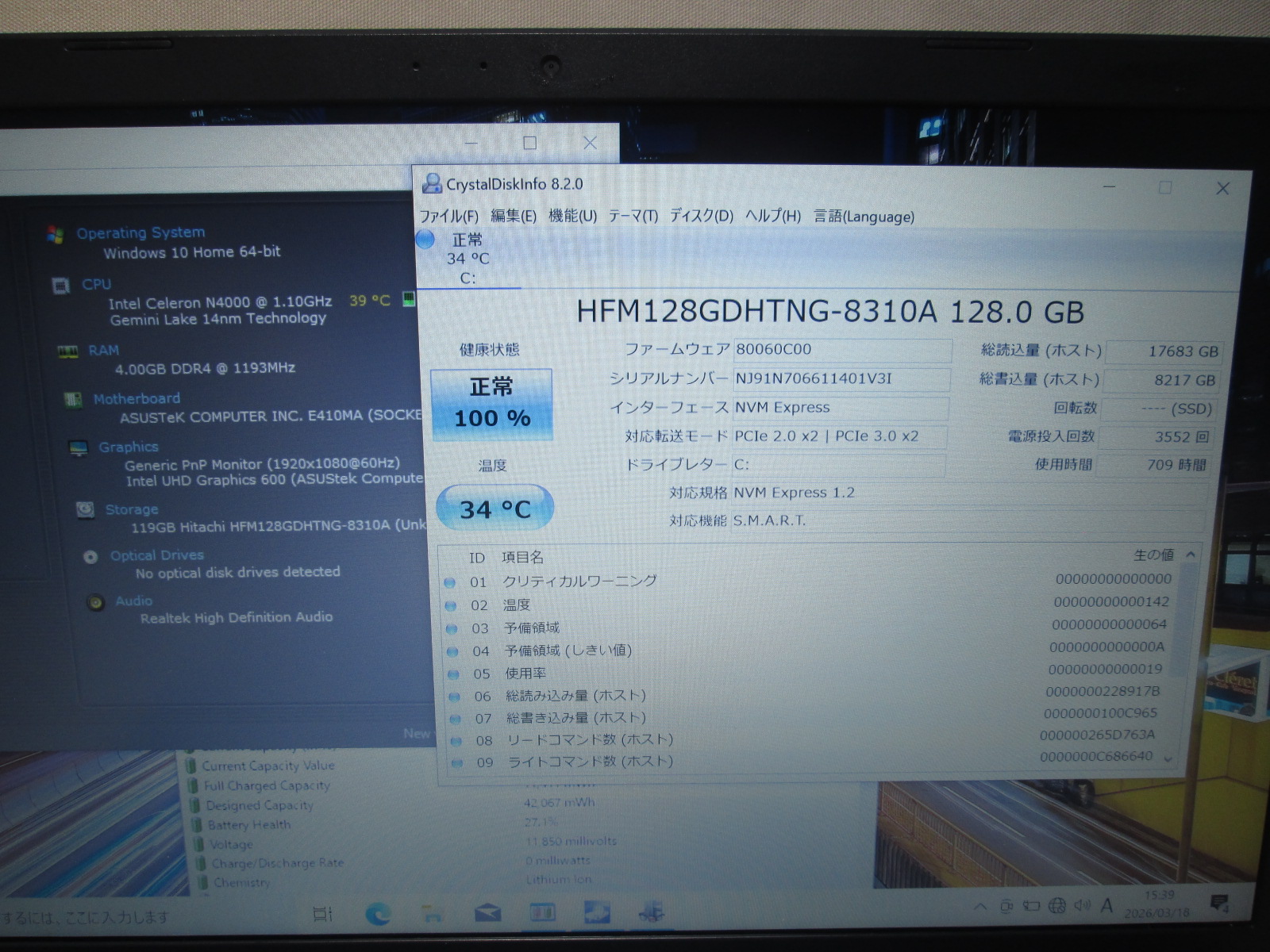The height and width of the screenshot is (952, 1270).
Task: Click the Task View taskbar icon
Action: pyautogui.click(x=322, y=915)
